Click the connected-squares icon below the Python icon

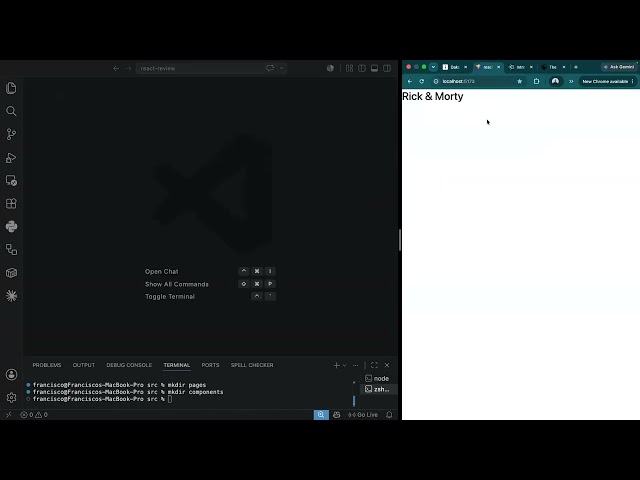click(11, 249)
